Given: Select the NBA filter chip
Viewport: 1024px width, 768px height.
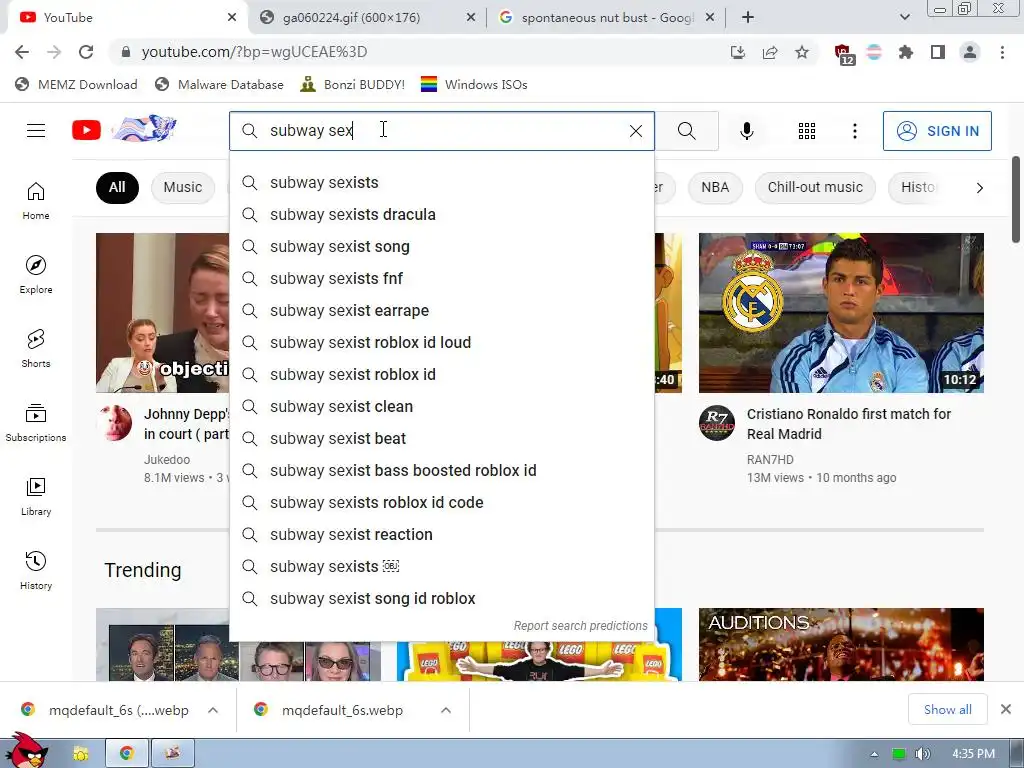Looking at the screenshot, I should [715, 187].
